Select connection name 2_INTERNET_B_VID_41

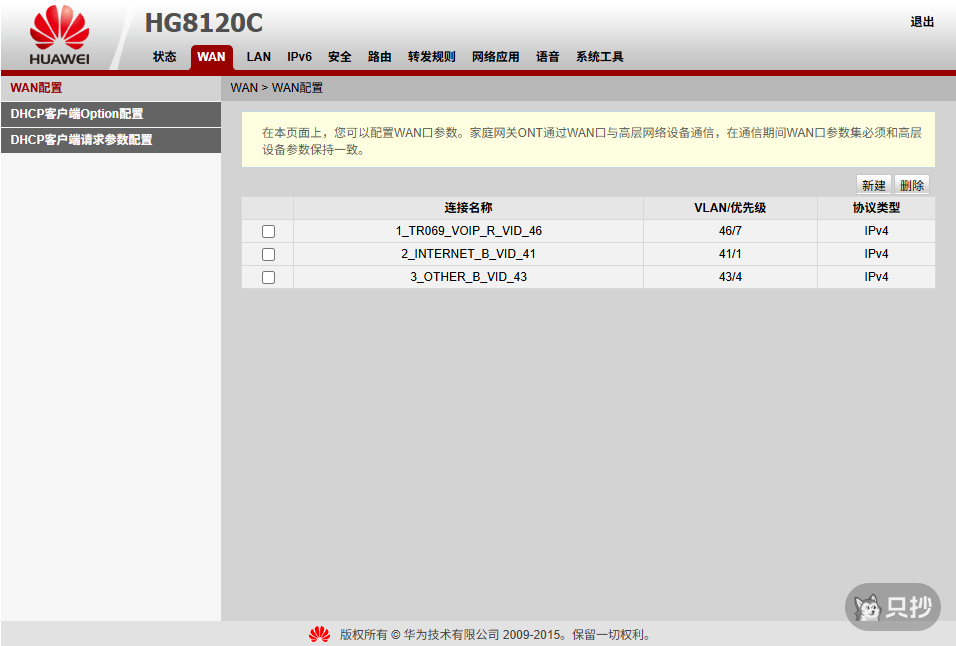pyautogui.click(x=468, y=254)
